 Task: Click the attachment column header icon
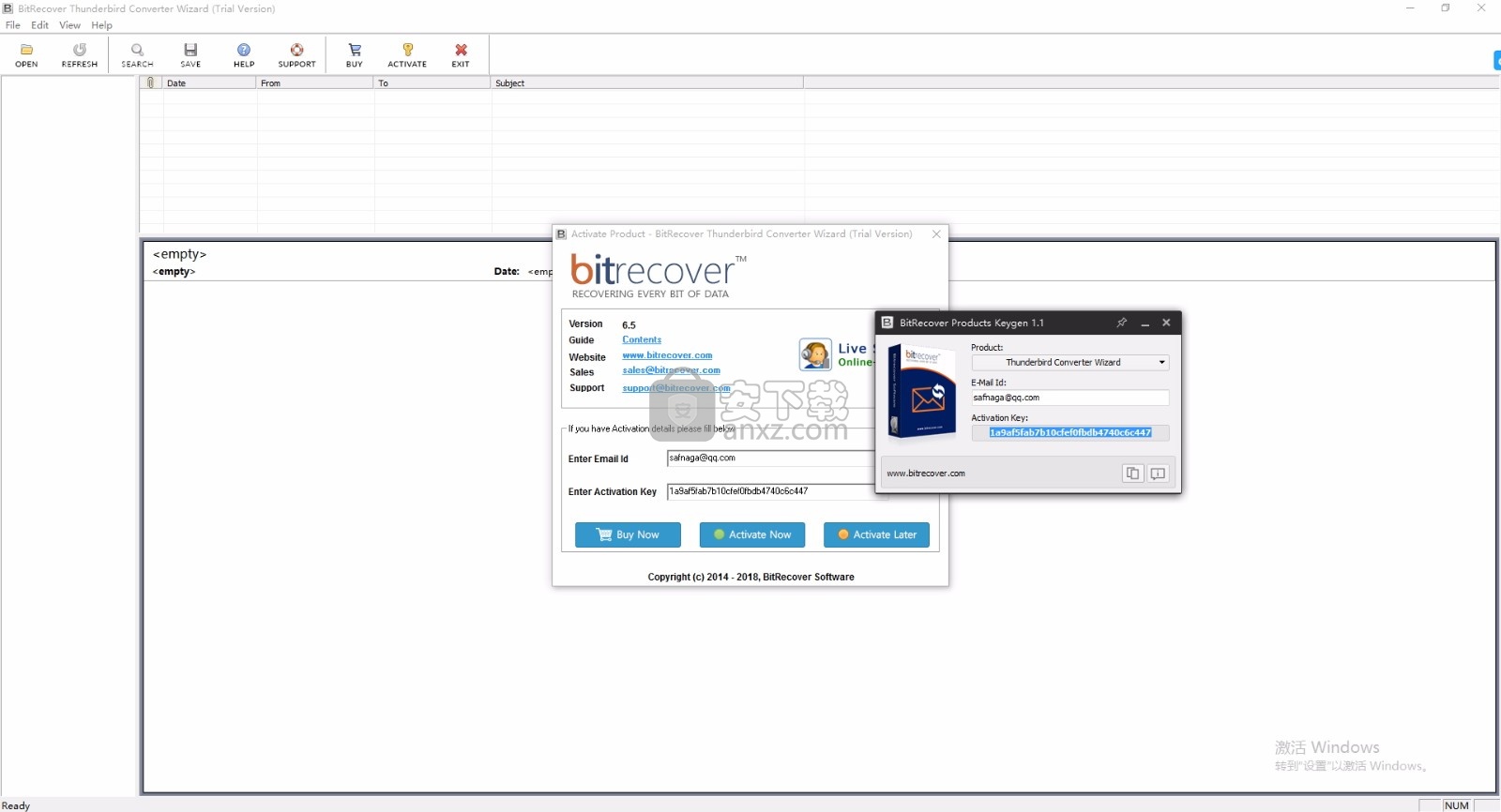(x=150, y=83)
